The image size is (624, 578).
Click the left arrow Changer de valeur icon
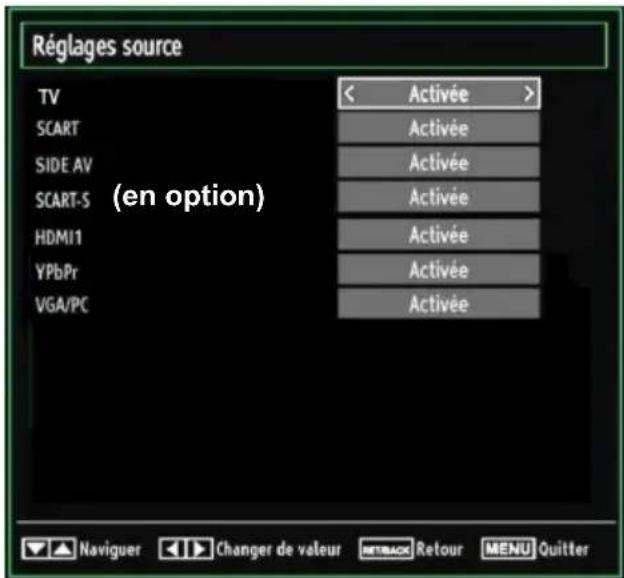(x=172, y=549)
